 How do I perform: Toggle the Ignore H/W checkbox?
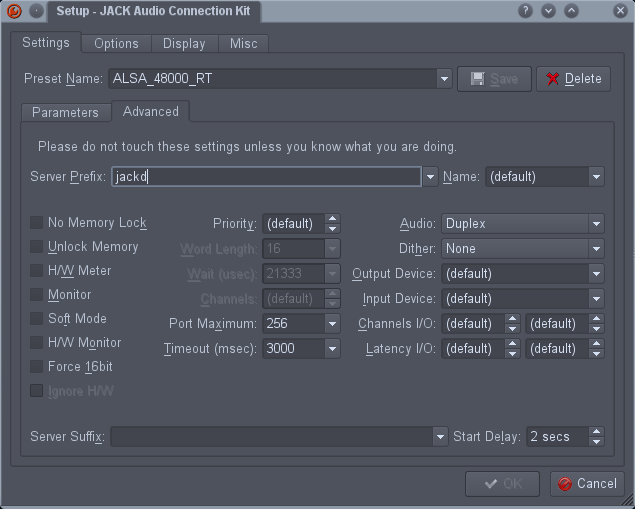(36, 391)
